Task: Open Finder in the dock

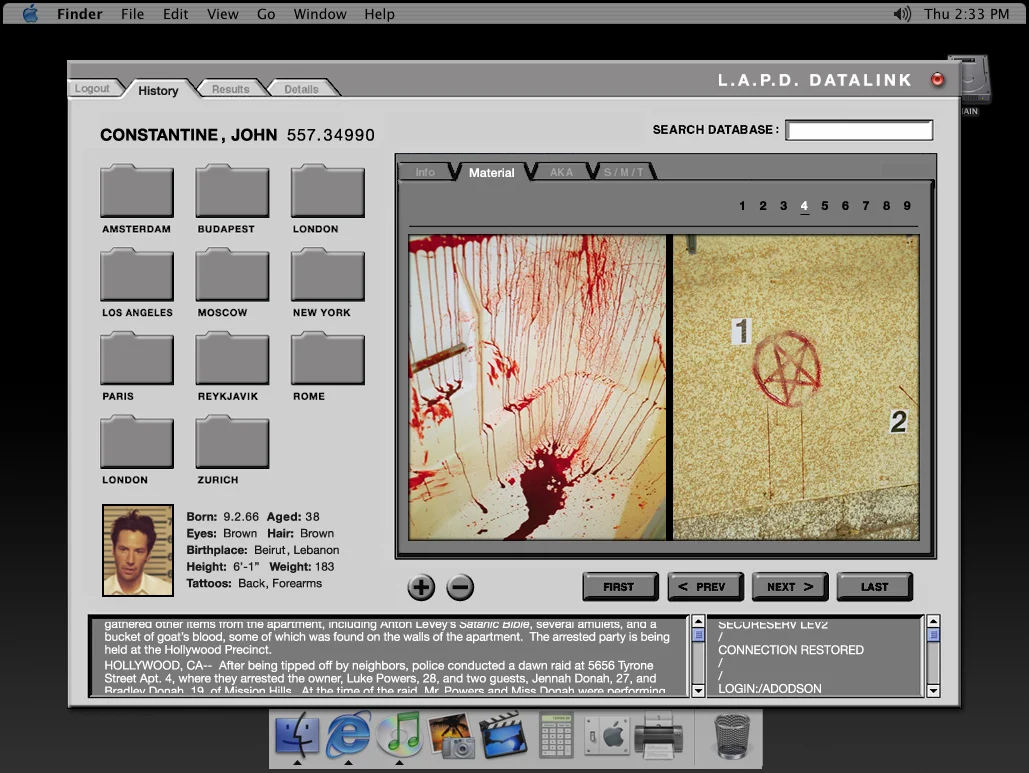Action: pos(297,735)
